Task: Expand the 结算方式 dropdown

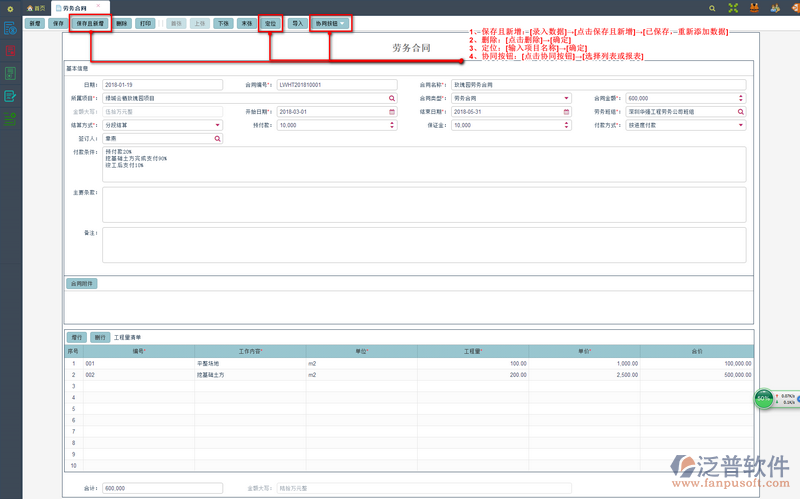Action: 218,126
